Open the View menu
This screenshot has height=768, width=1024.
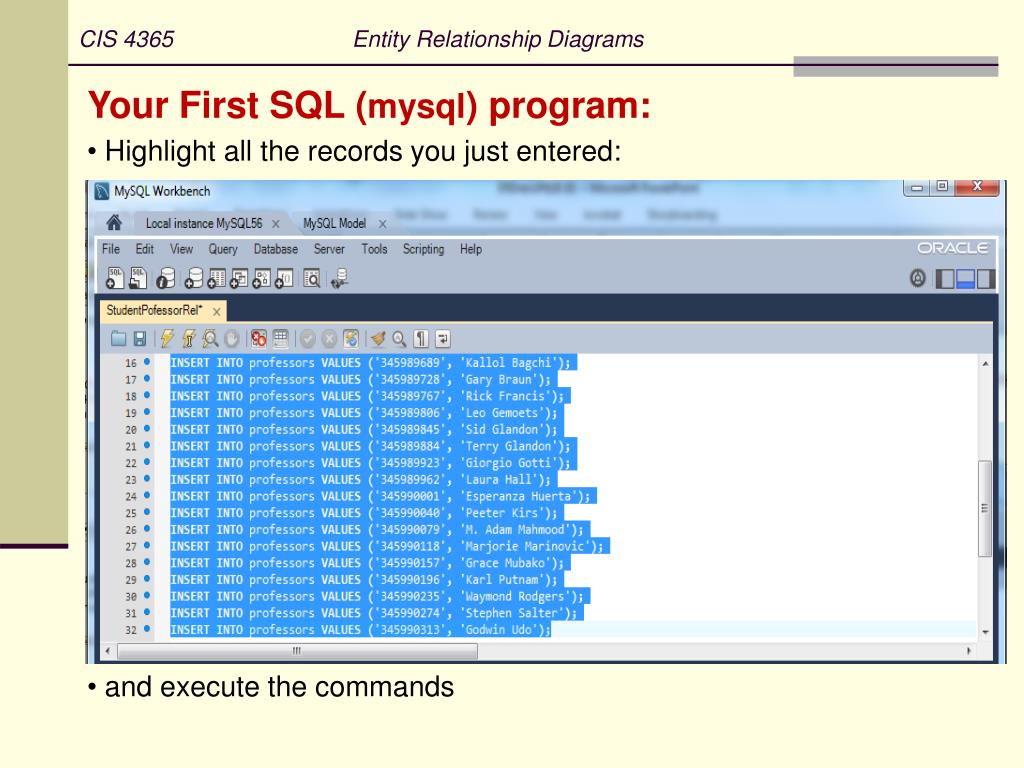182,249
